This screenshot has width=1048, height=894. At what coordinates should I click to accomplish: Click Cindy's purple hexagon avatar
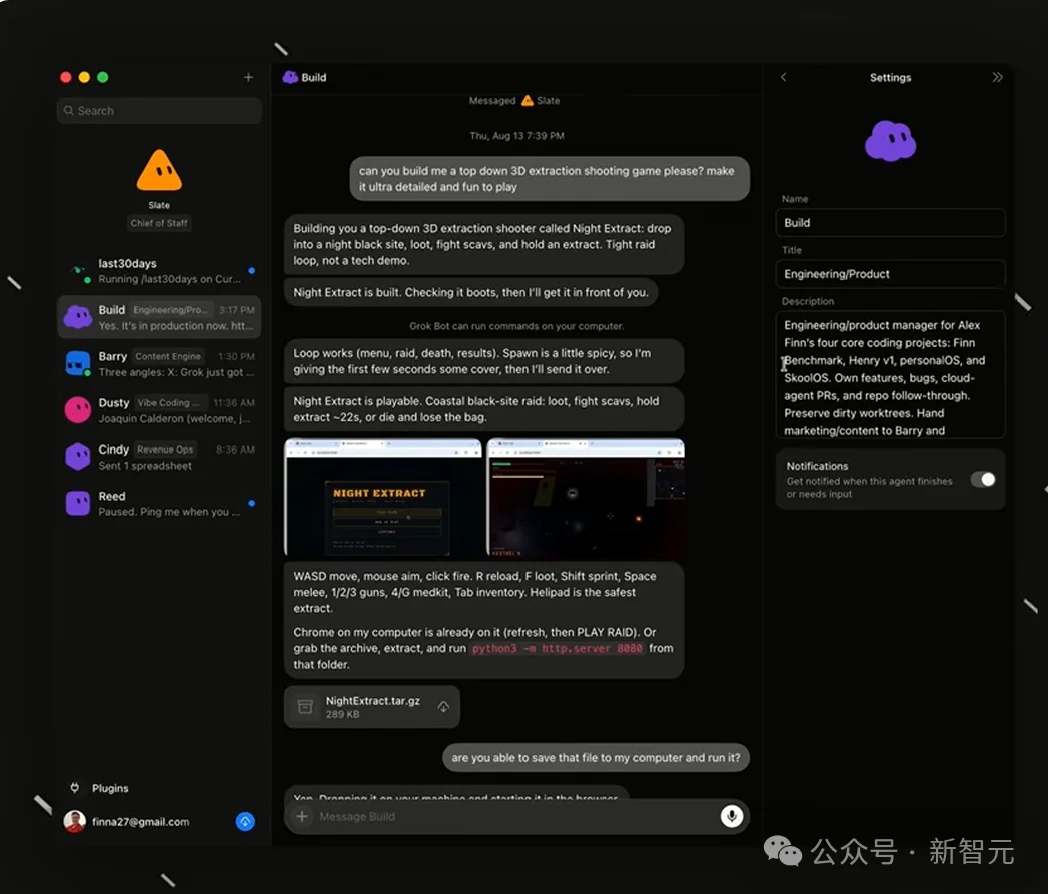78,457
